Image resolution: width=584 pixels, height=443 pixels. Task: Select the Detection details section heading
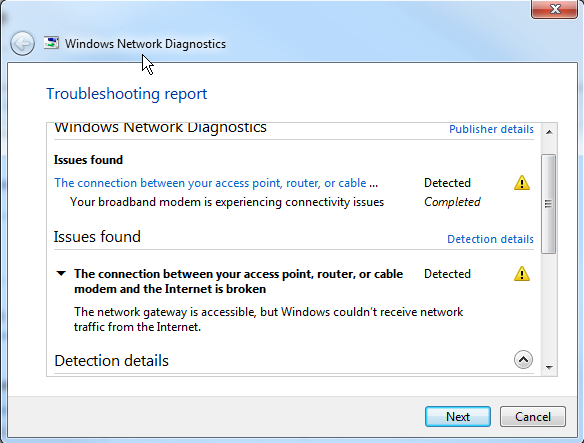(111, 361)
